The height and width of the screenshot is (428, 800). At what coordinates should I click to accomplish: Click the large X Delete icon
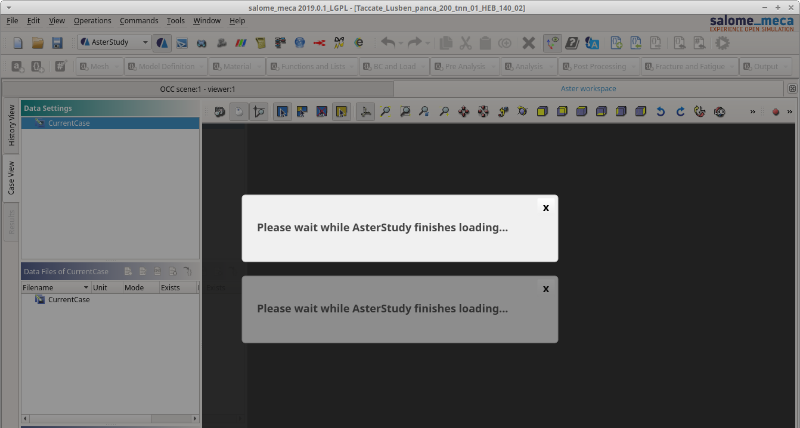click(x=529, y=43)
